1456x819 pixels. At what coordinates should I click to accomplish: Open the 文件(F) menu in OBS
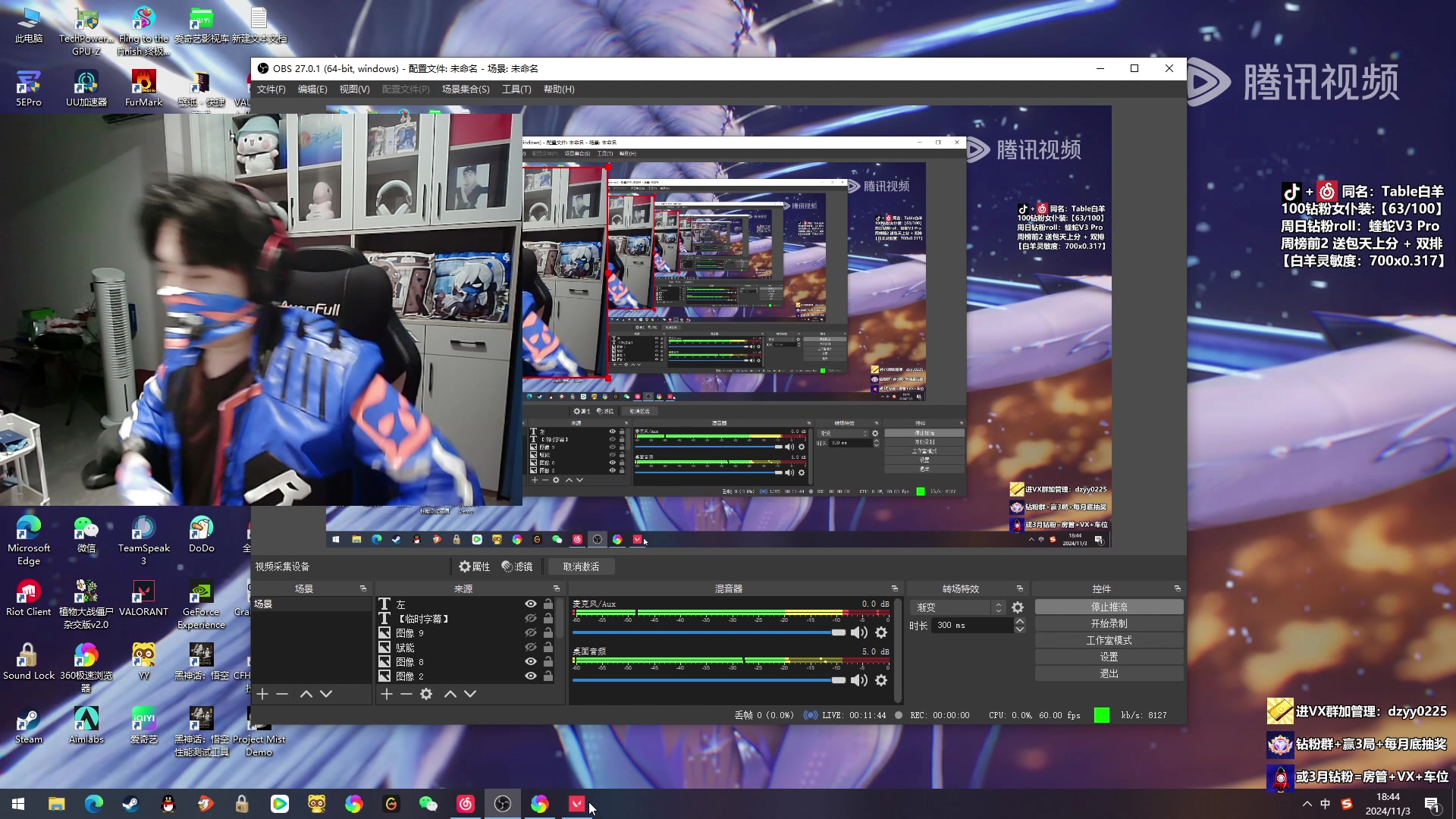coord(271,89)
